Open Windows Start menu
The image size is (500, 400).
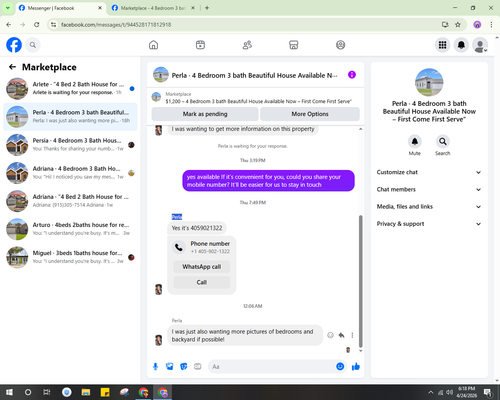(9, 392)
